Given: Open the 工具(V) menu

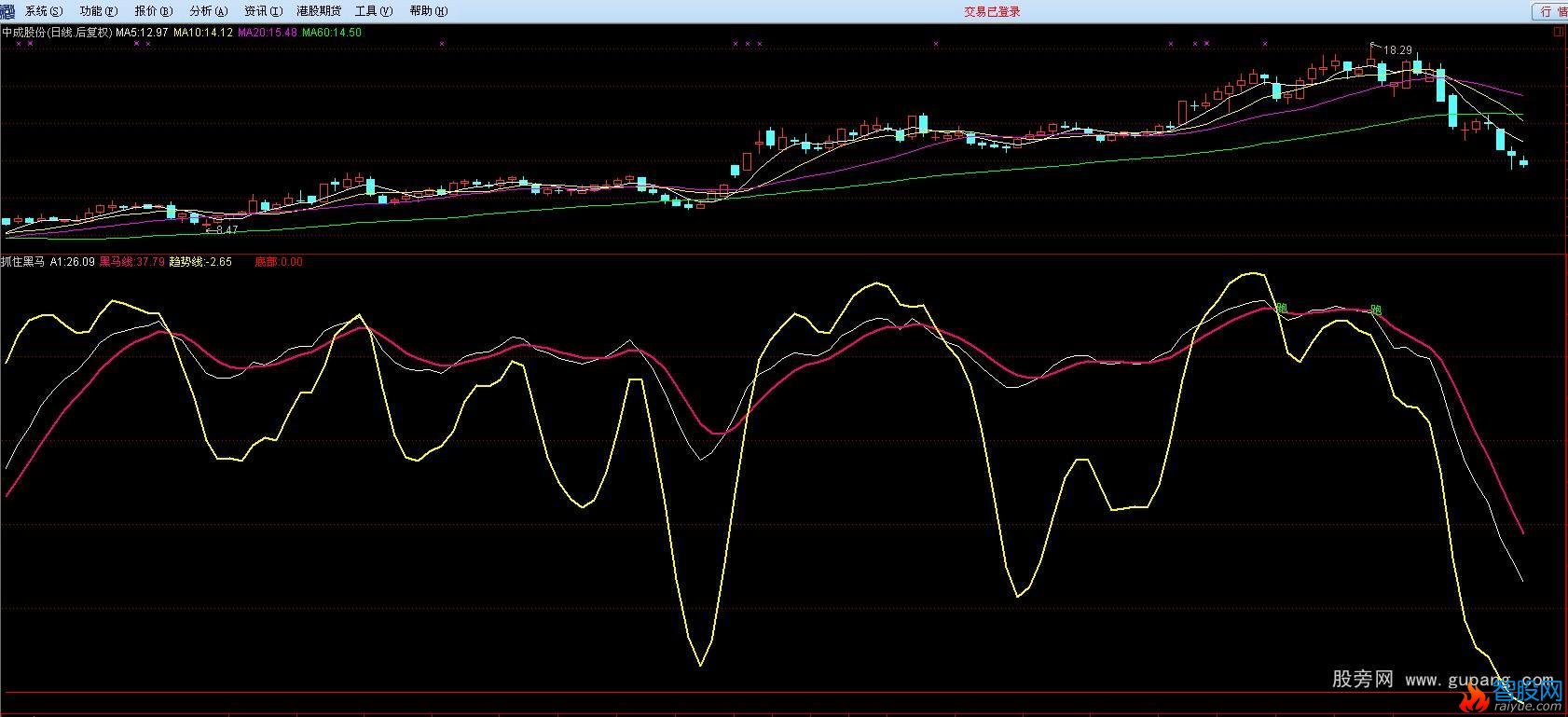Looking at the screenshot, I should [374, 11].
